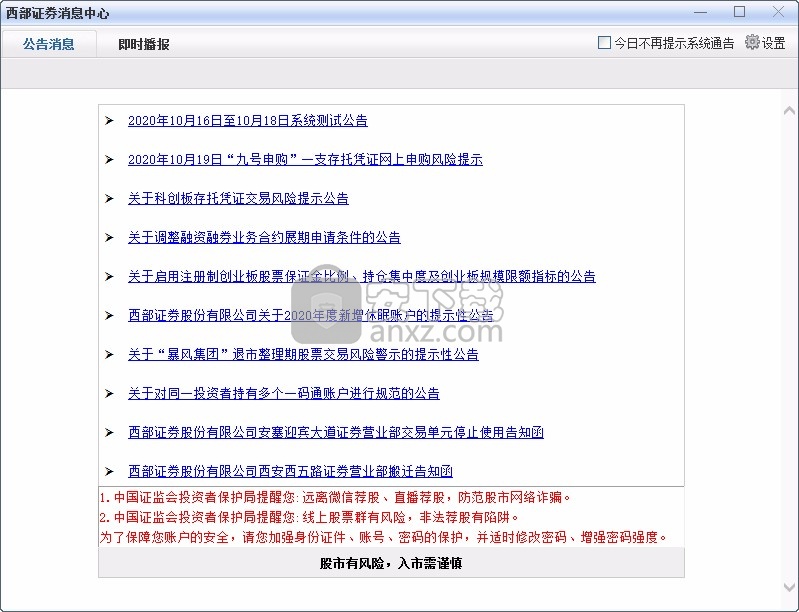Click the red notice about 修改密码、增强密码强度
The height and width of the screenshot is (612, 799).
[x=384, y=538]
